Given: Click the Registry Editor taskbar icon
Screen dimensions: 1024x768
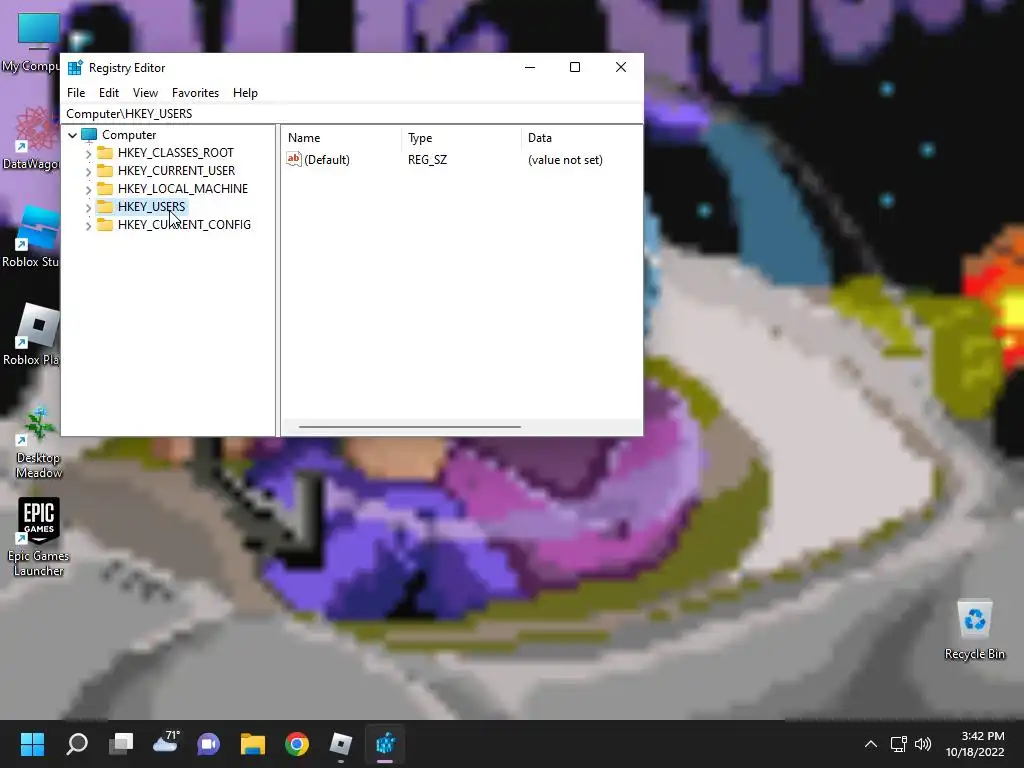Looking at the screenshot, I should pyautogui.click(x=385, y=744).
